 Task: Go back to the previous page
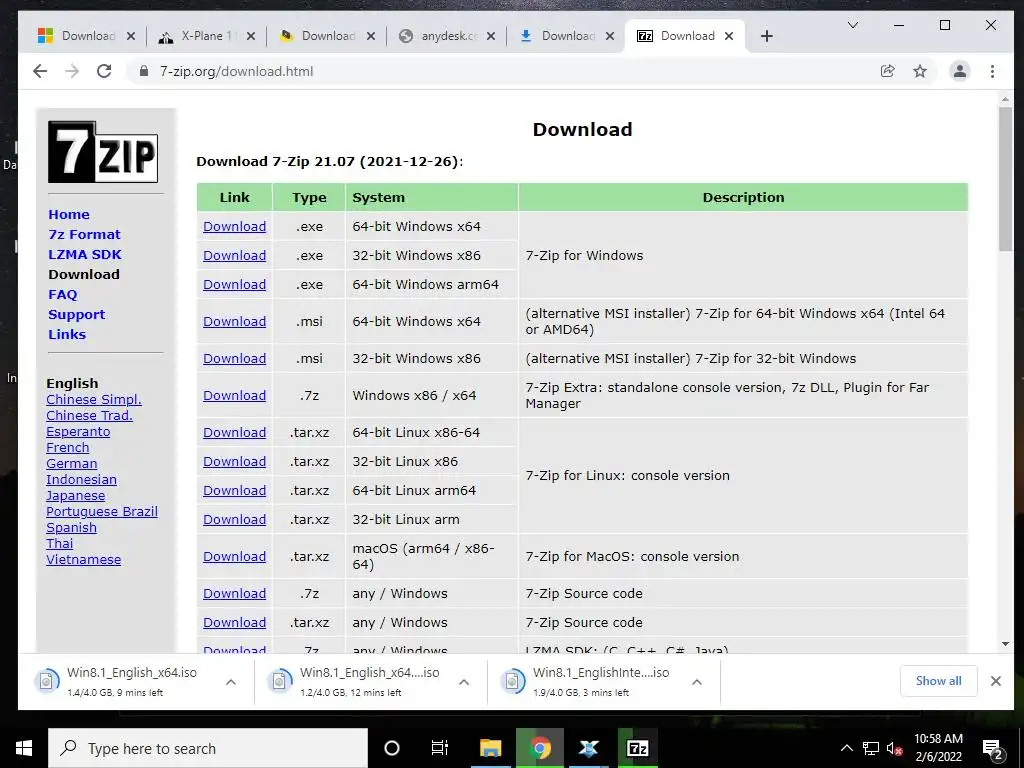tap(40, 71)
